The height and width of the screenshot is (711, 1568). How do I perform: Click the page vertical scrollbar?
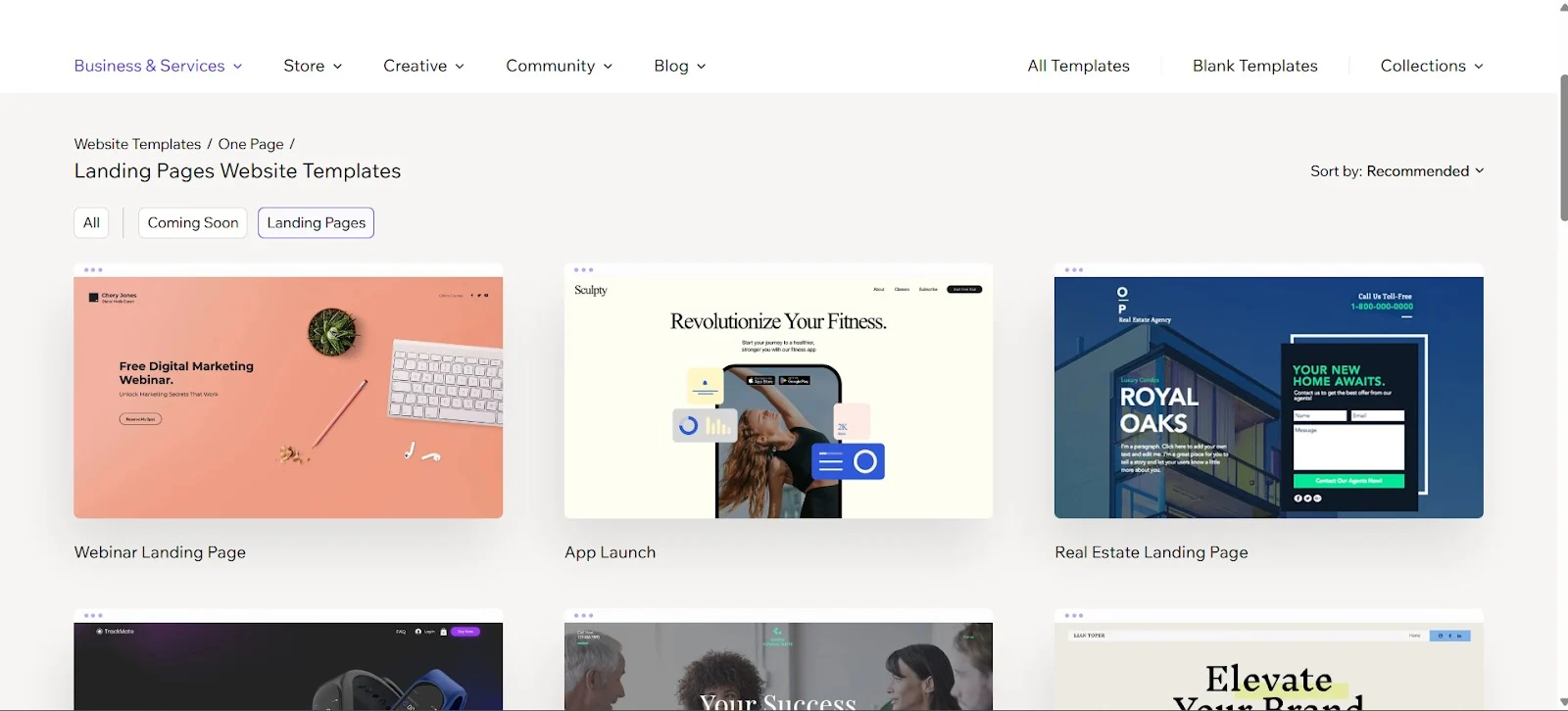click(x=1563, y=147)
